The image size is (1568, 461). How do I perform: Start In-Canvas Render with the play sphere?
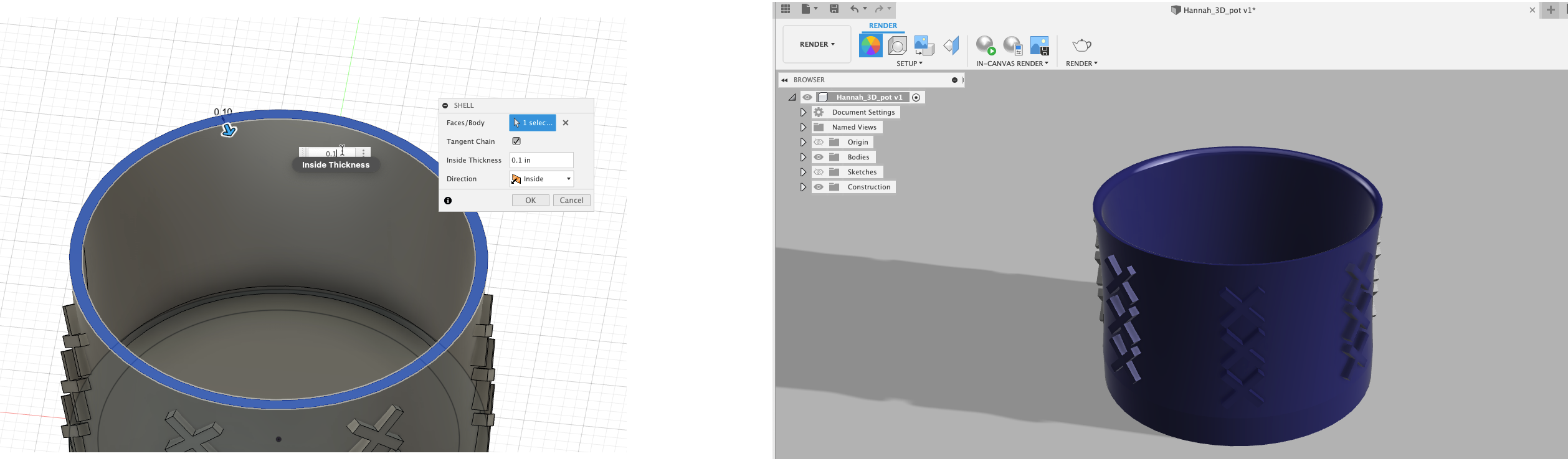[x=986, y=45]
